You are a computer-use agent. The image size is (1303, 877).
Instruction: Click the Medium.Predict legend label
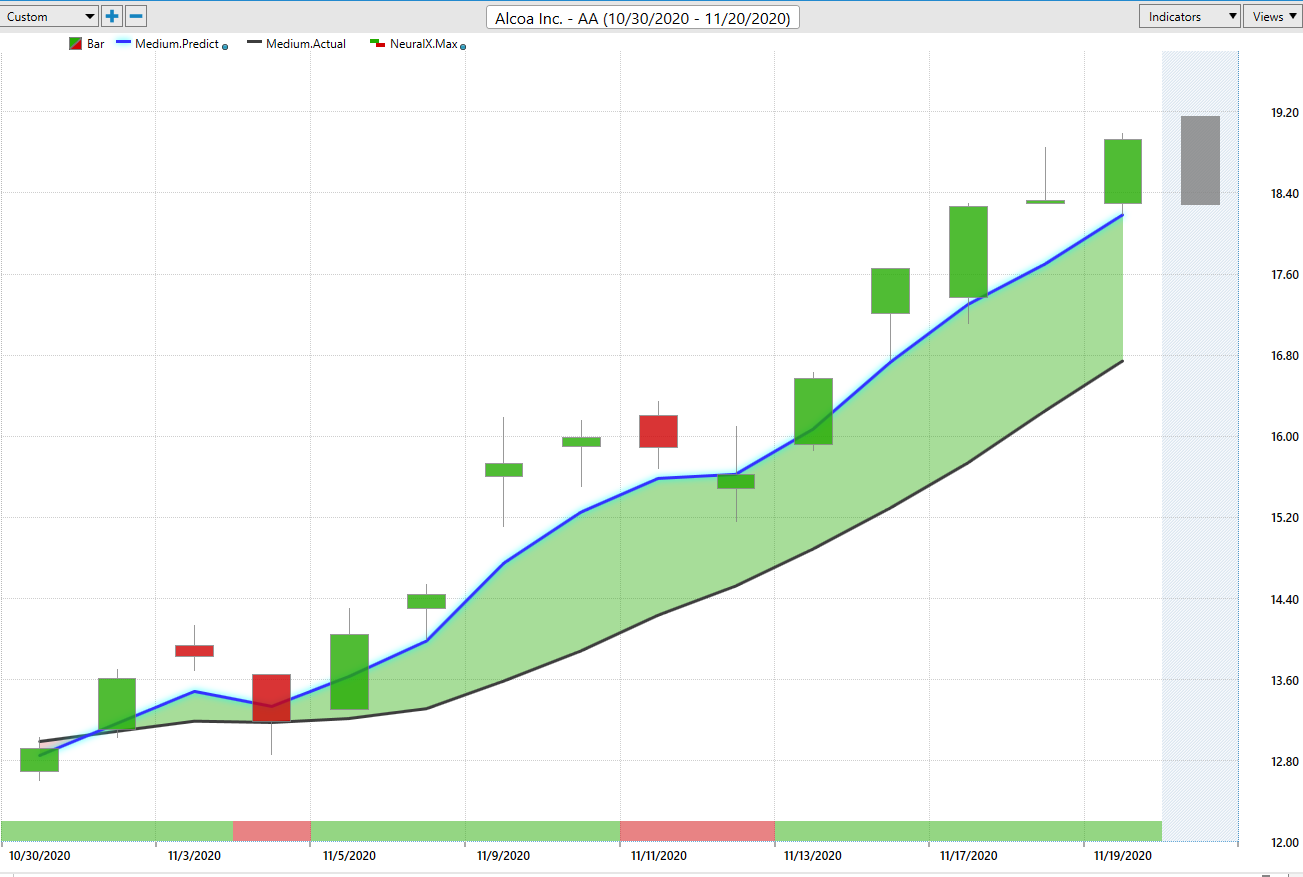tap(177, 44)
